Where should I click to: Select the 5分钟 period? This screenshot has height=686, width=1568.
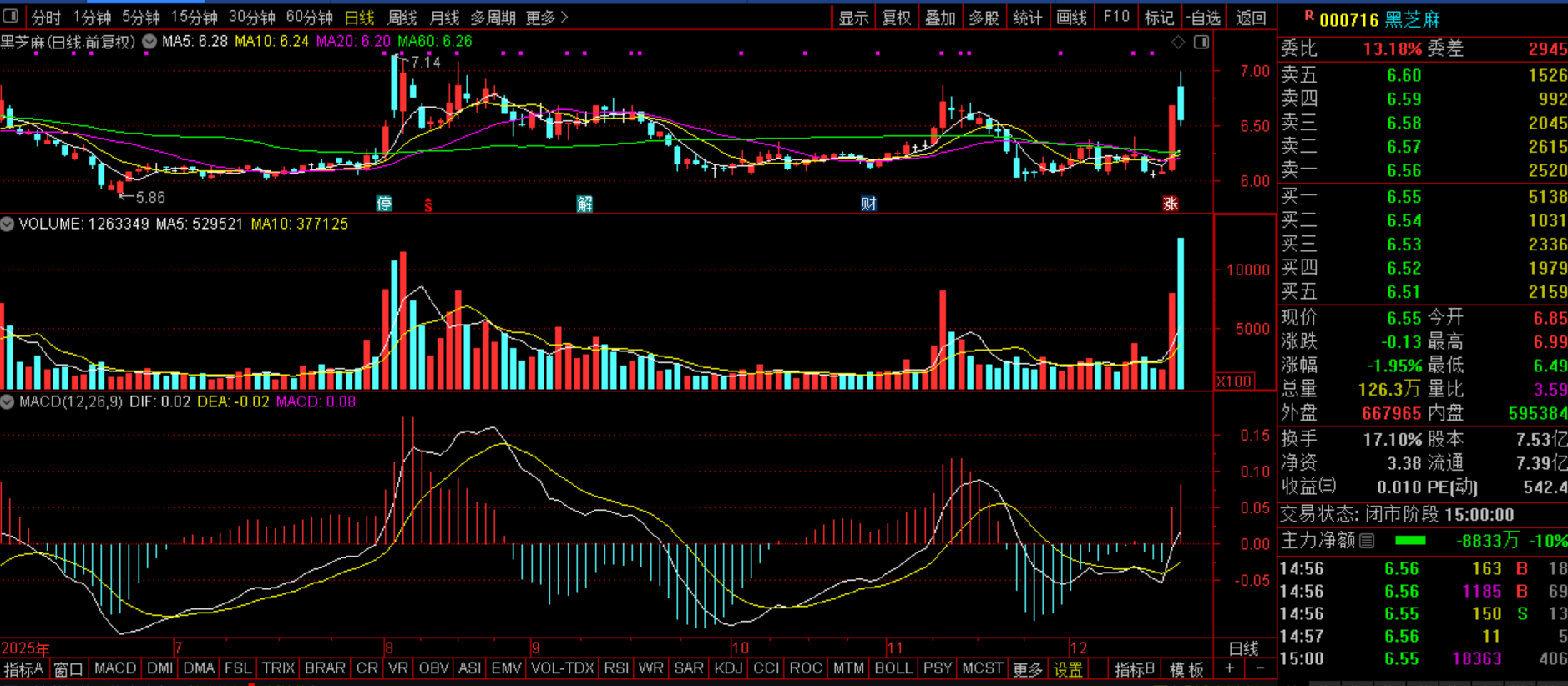(x=140, y=18)
